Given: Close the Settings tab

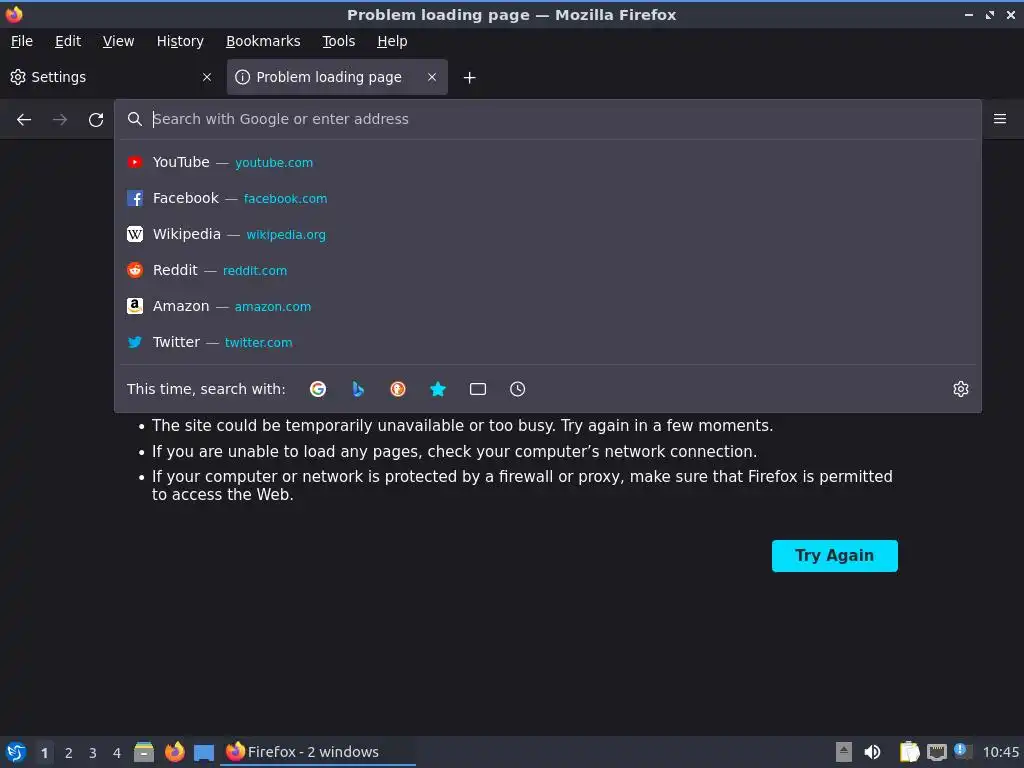Looking at the screenshot, I should point(207,77).
